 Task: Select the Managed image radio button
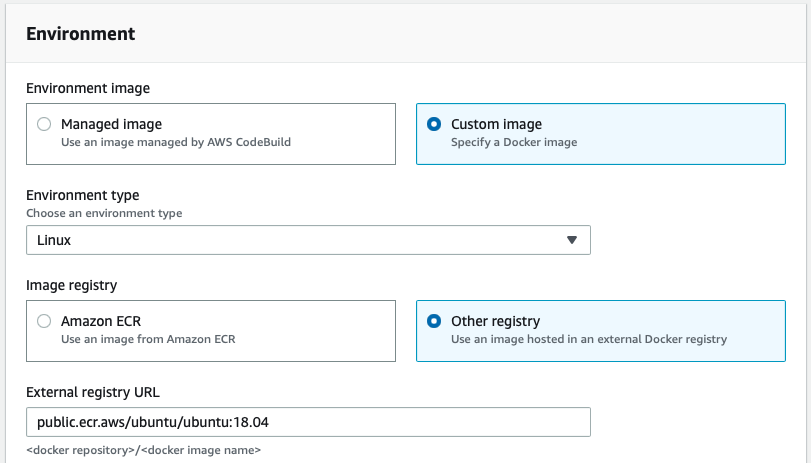pyautogui.click(x=43, y=125)
